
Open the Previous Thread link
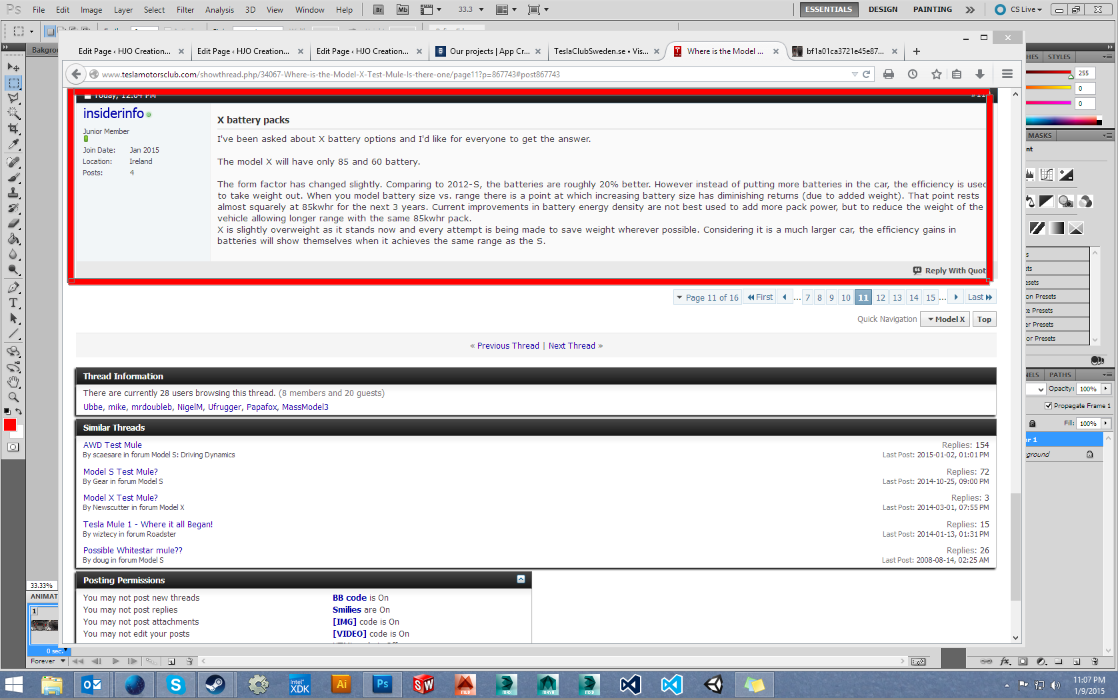point(508,346)
